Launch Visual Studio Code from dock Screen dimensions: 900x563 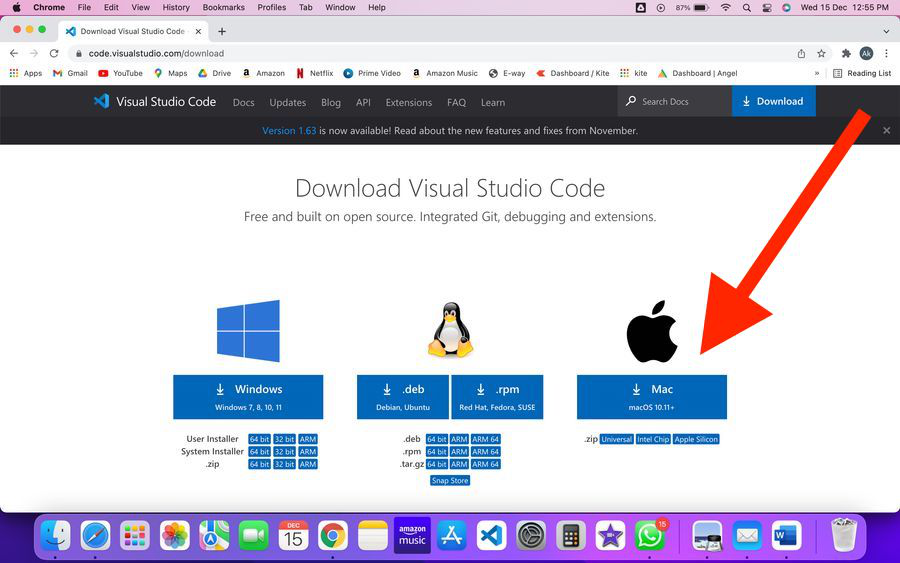(x=491, y=536)
